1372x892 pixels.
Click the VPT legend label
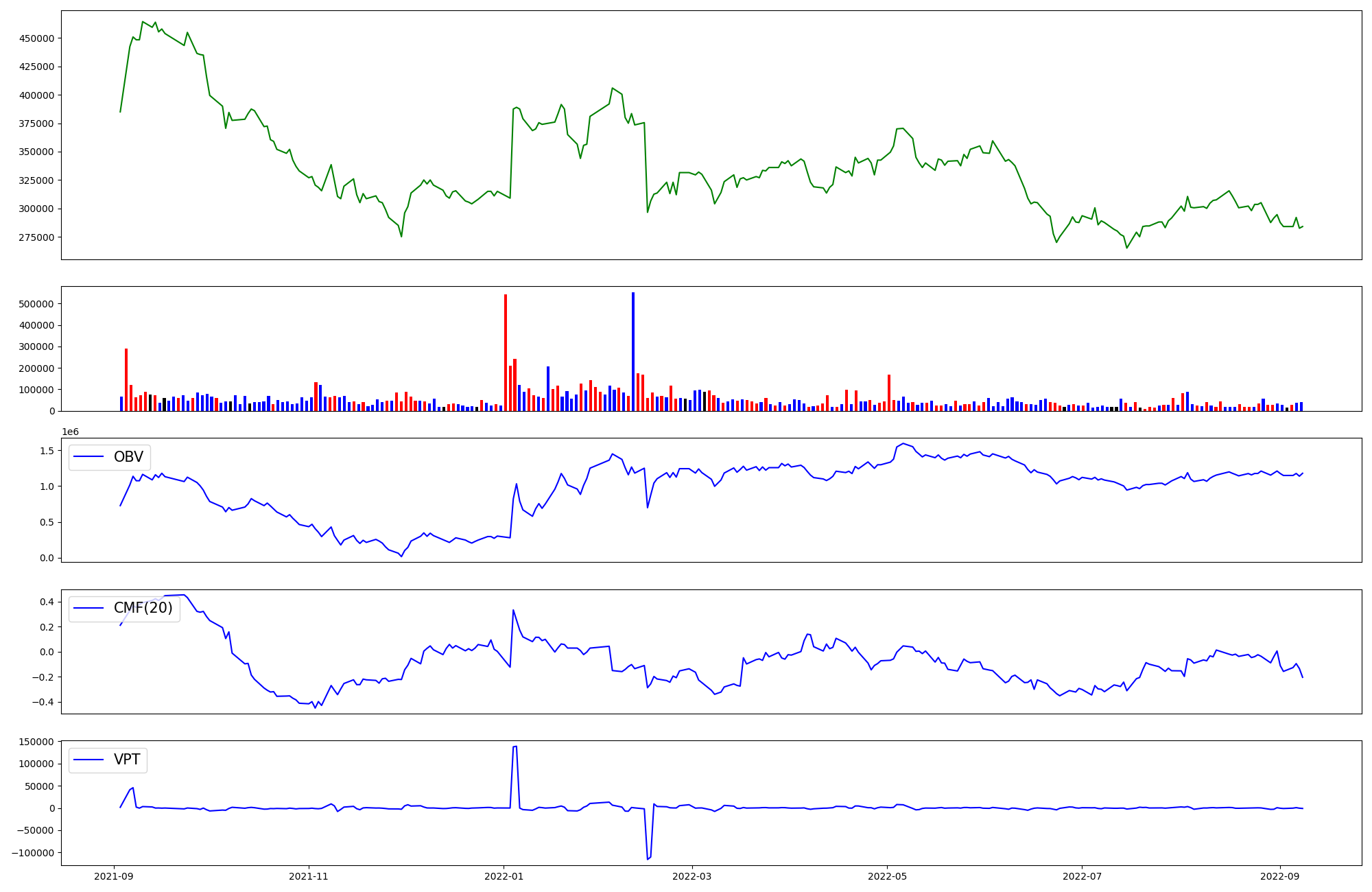(x=127, y=760)
